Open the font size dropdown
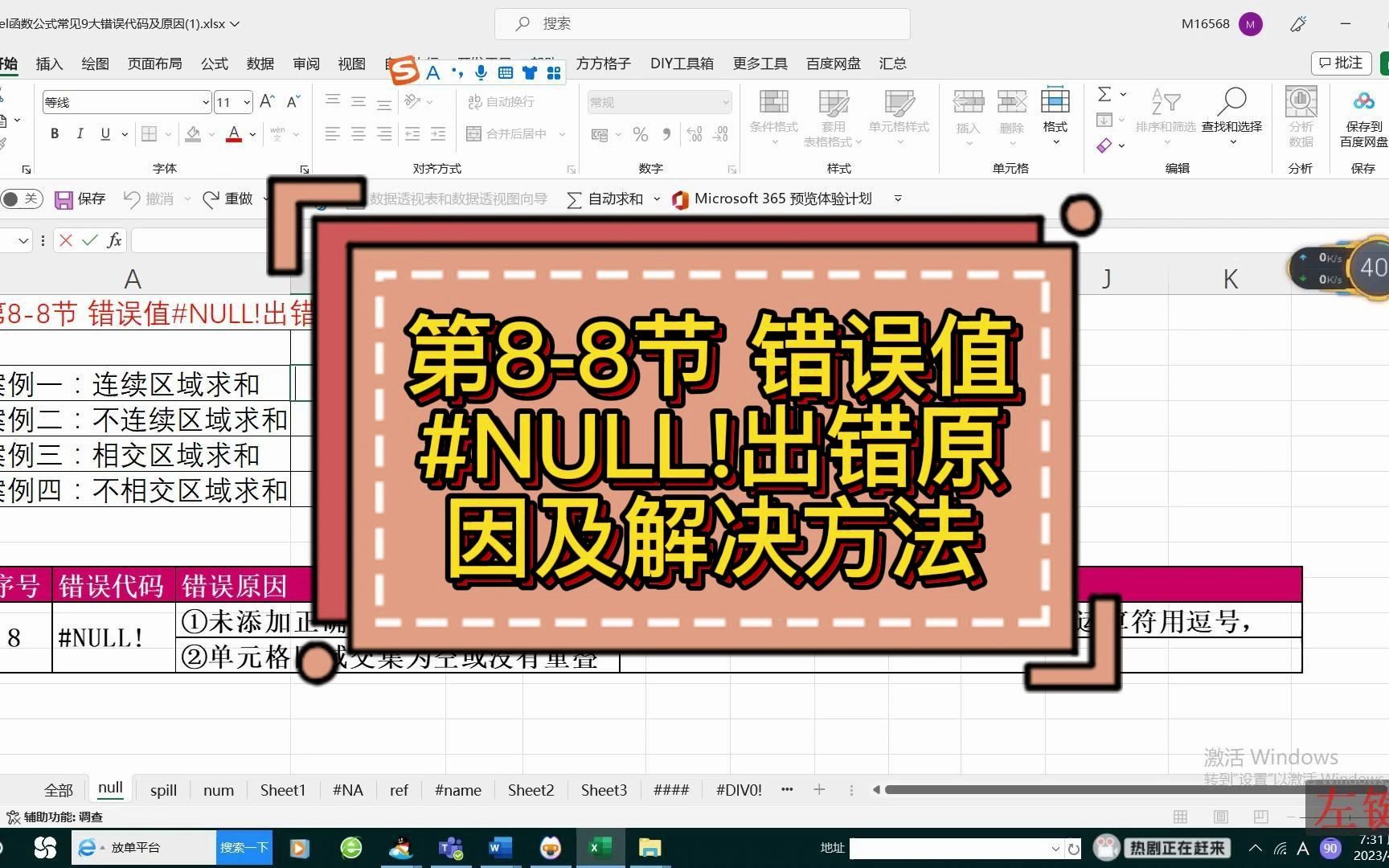This screenshot has height=868, width=1389. pyautogui.click(x=247, y=102)
